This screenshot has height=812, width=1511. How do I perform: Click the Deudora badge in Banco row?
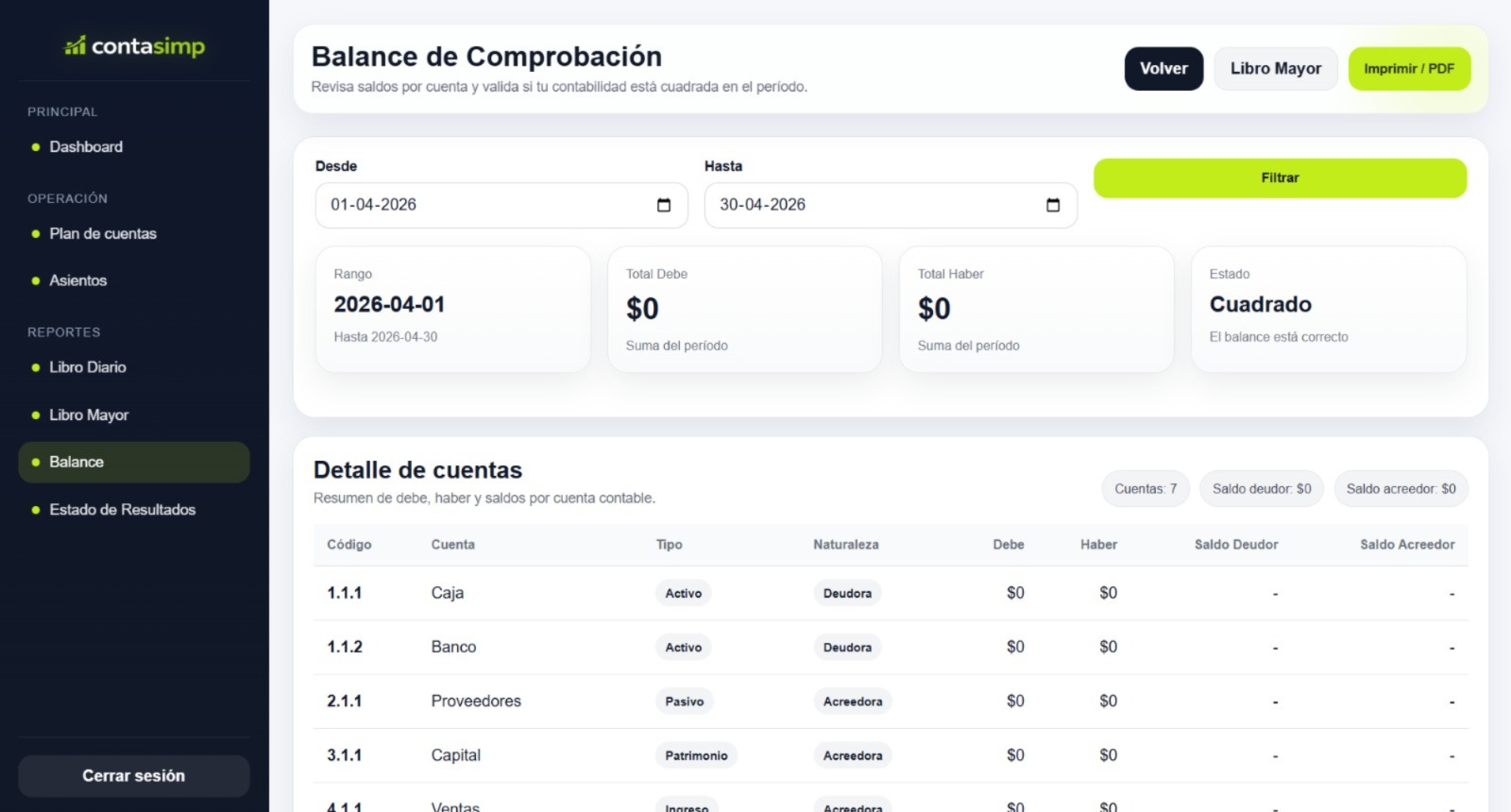click(847, 647)
